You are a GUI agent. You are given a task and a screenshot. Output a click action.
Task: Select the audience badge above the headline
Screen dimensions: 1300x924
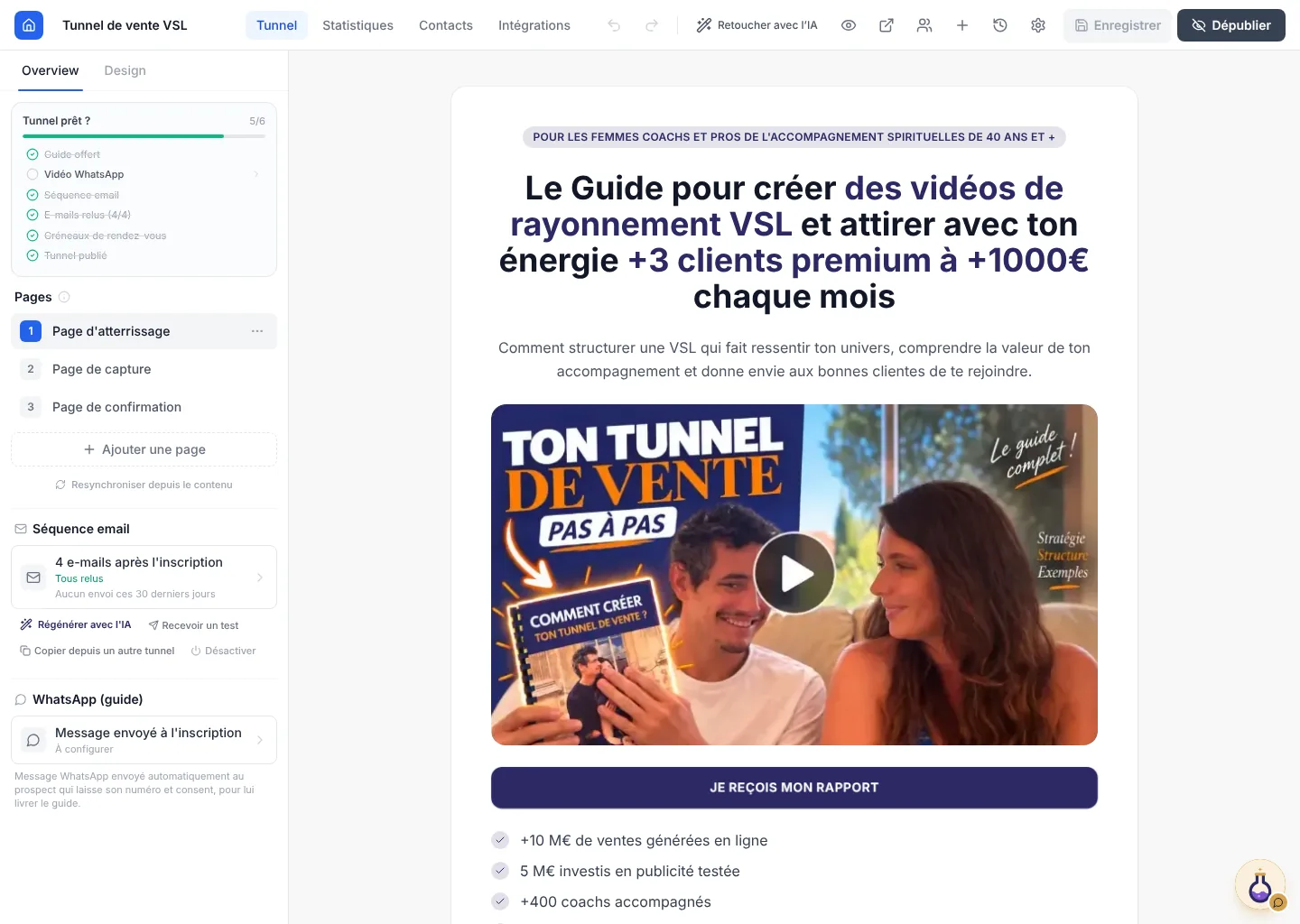point(794,137)
